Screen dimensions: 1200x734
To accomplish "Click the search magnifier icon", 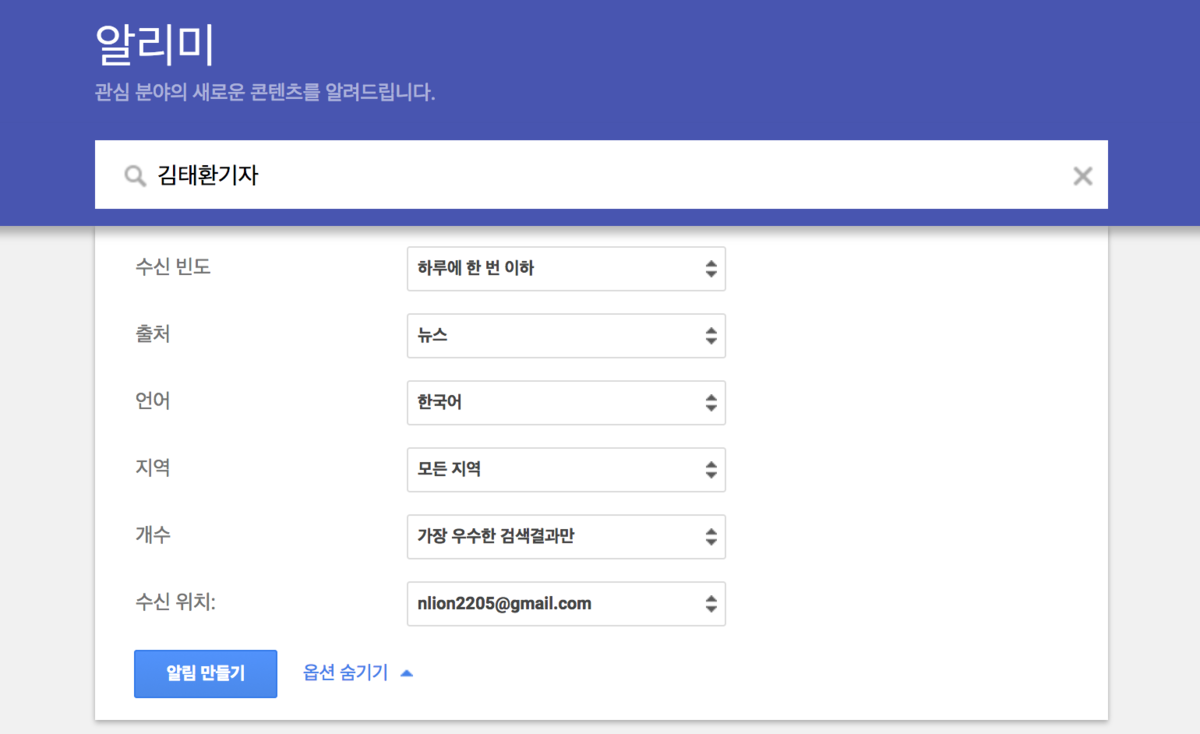I will click(x=135, y=175).
